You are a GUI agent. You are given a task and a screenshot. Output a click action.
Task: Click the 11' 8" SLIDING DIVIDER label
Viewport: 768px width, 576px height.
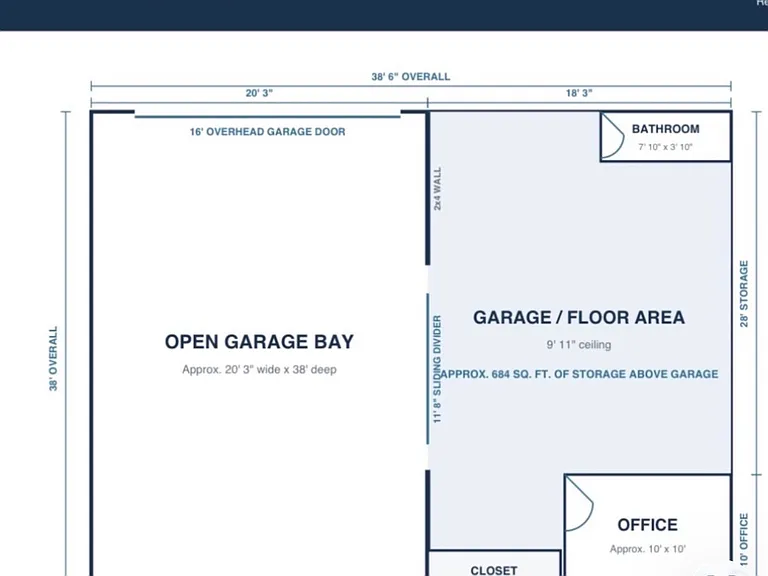437,369
